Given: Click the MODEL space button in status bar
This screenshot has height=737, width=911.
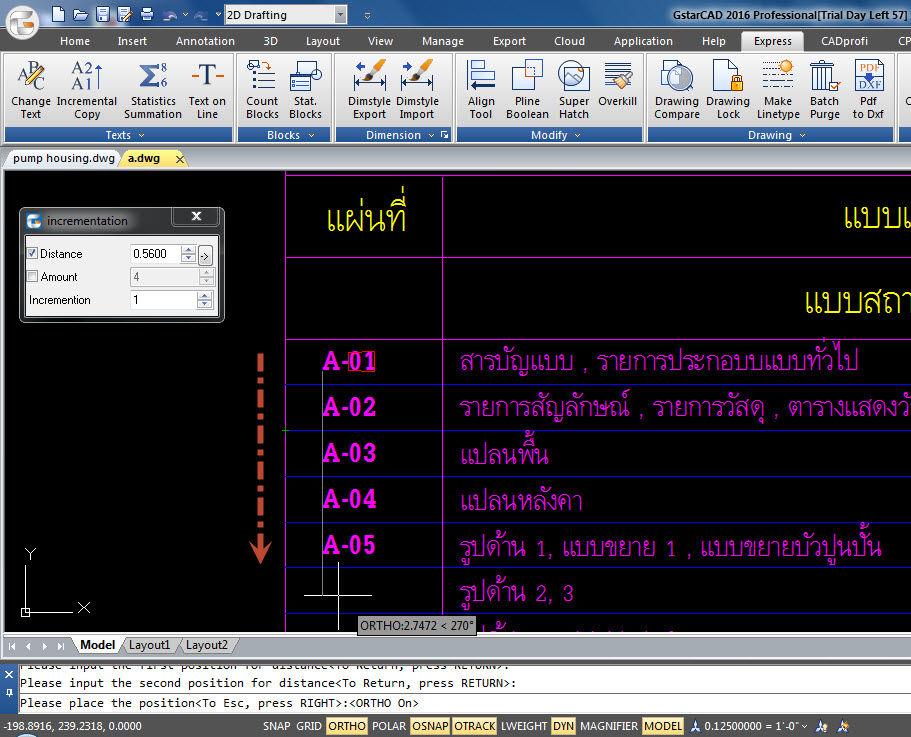Looking at the screenshot, I should [x=663, y=726].
